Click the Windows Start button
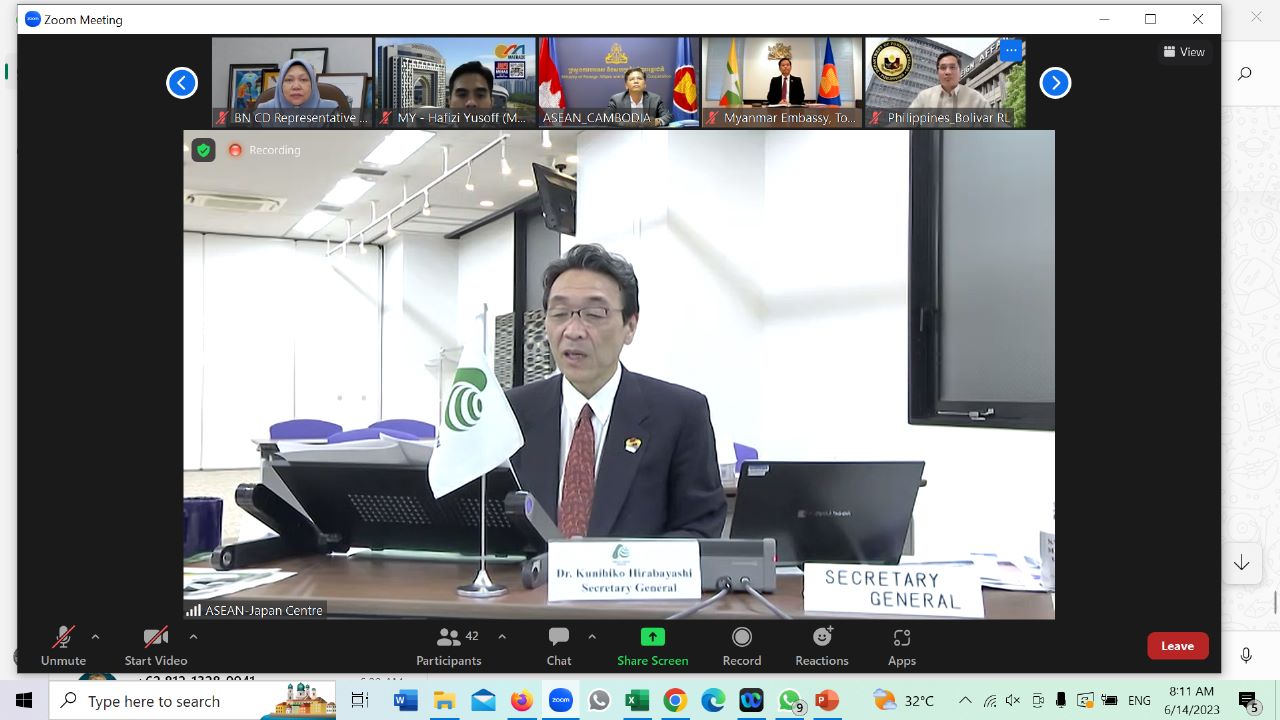 (x=24, y=700)
